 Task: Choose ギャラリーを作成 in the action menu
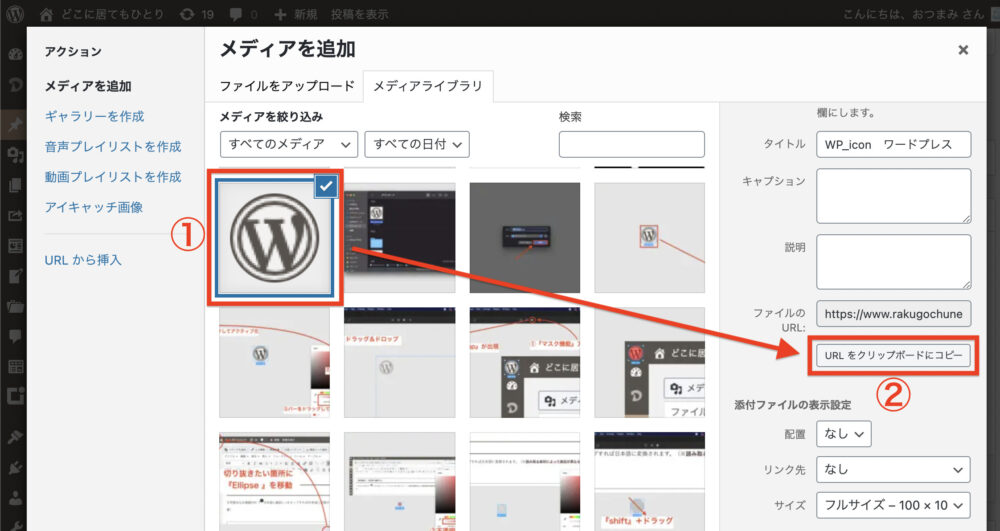[94, 116]
